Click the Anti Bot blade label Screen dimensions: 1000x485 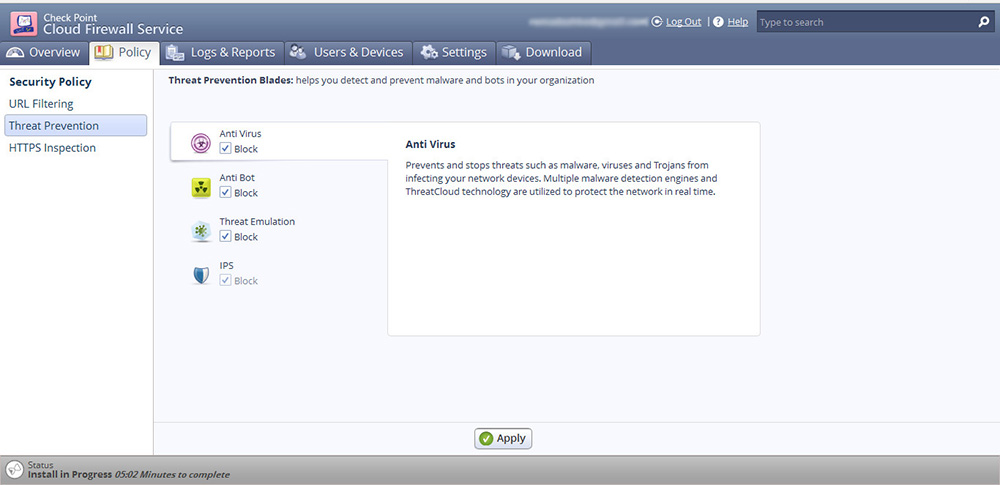(237, 178)
